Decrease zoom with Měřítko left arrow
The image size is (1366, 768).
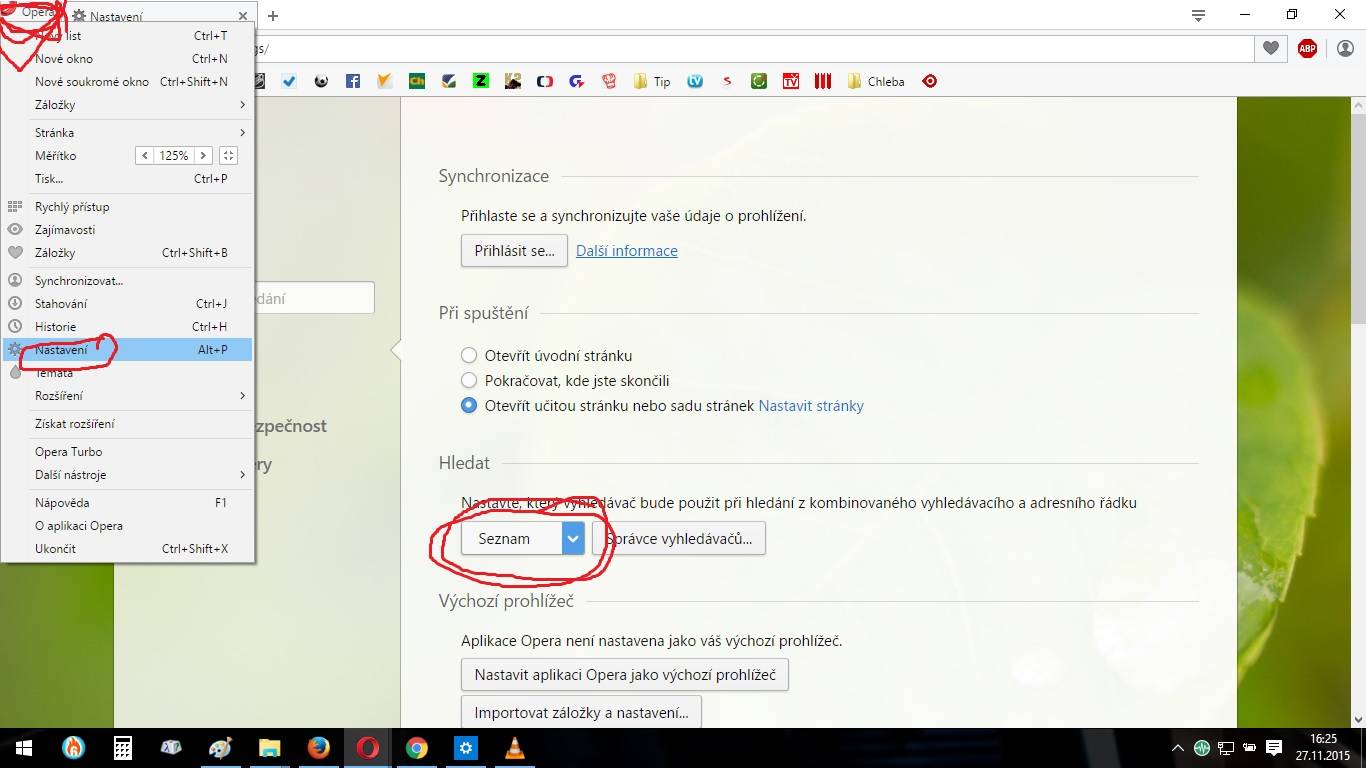coord(145,156)
